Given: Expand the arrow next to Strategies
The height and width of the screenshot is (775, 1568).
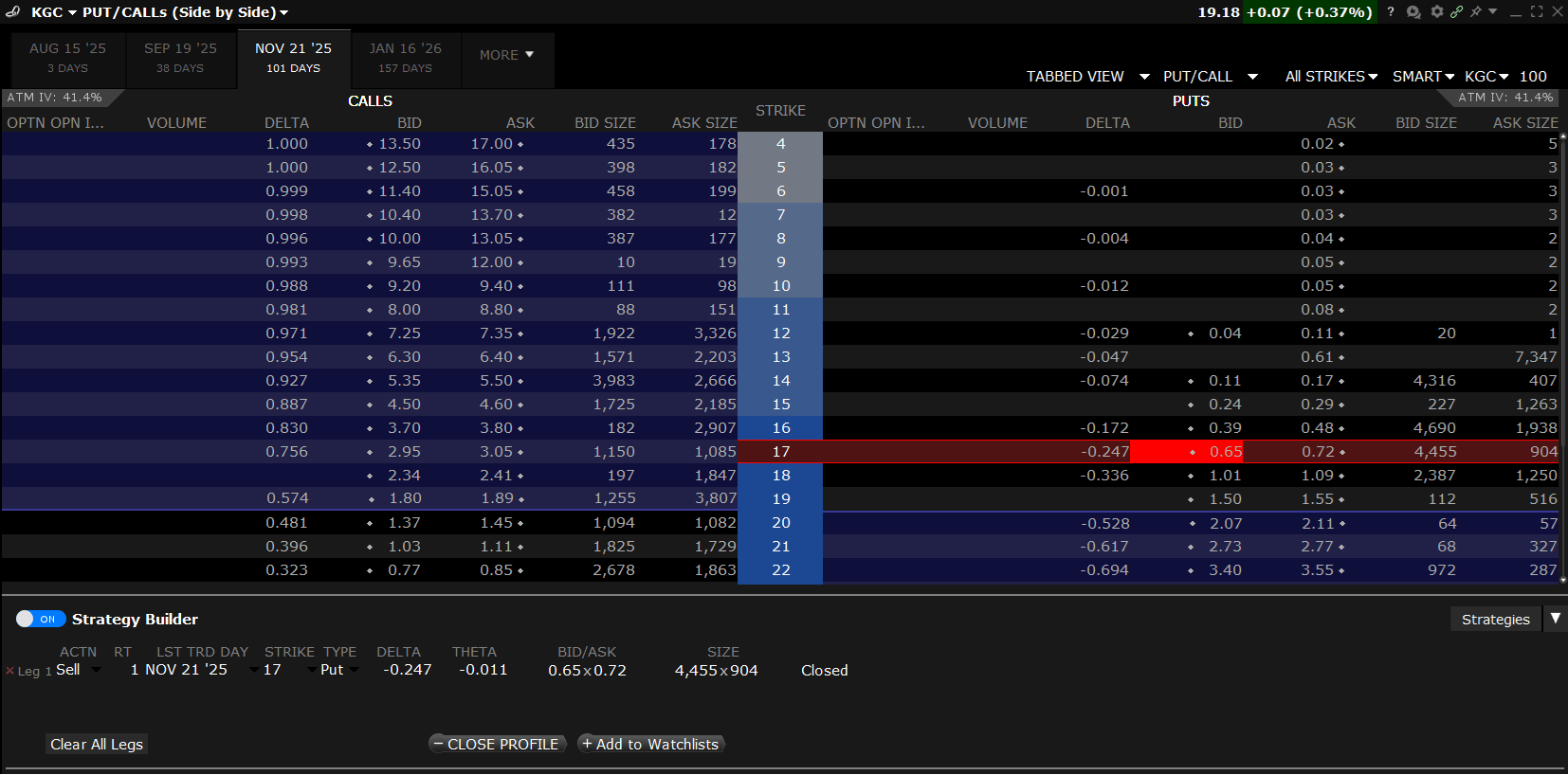Looking at the screenshot, I should click(1555, 619).
